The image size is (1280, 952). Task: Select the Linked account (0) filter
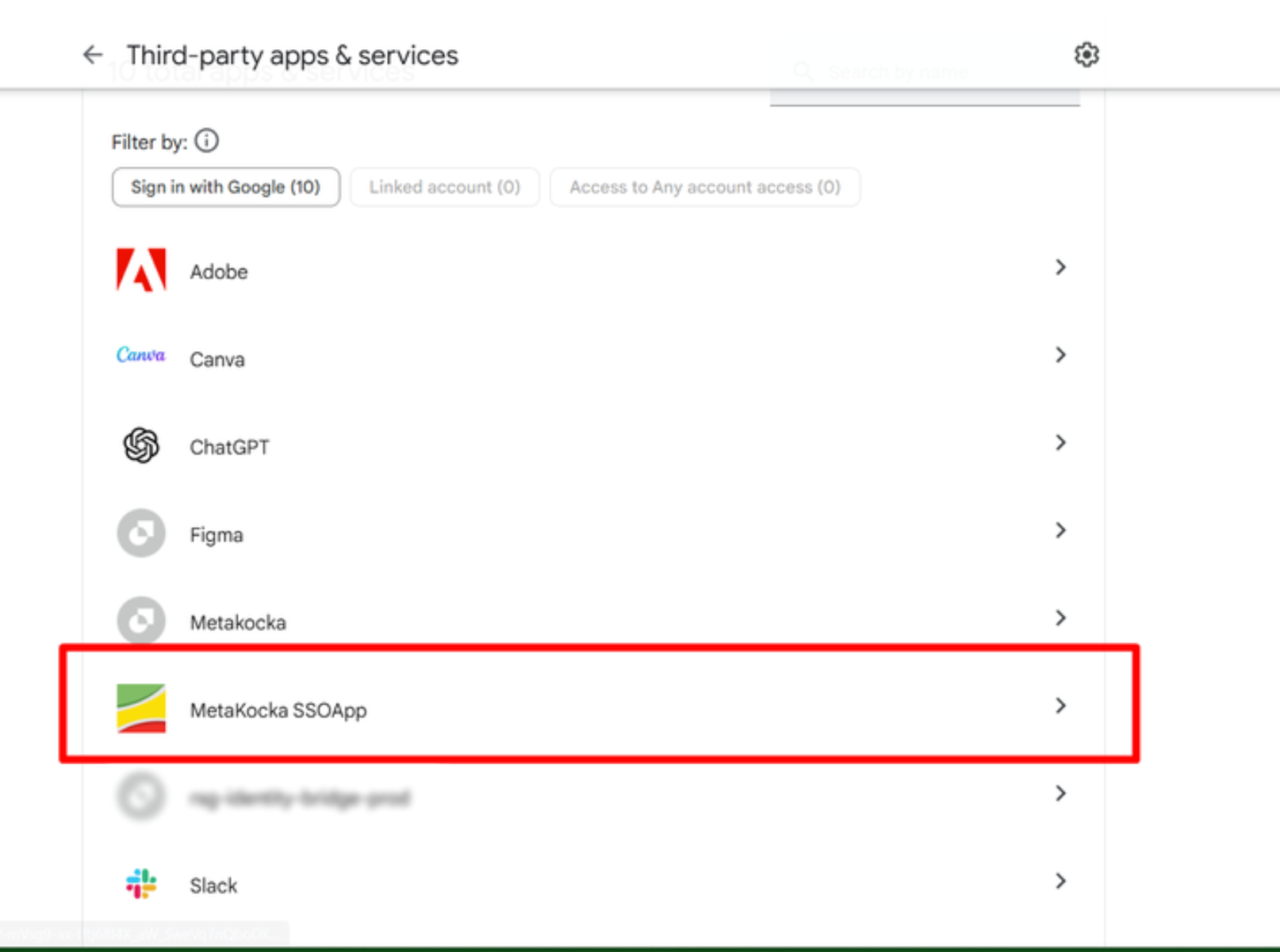(445, 187)
